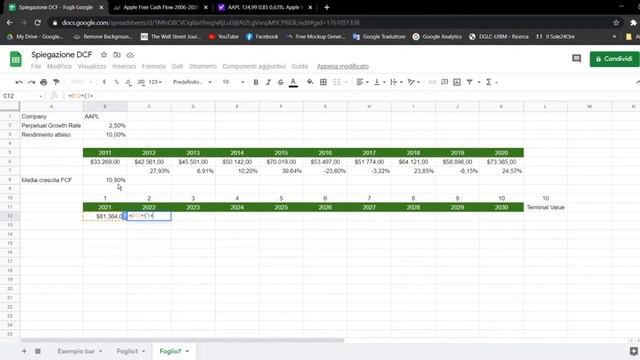Activate the paint format tool

point(56,82)
